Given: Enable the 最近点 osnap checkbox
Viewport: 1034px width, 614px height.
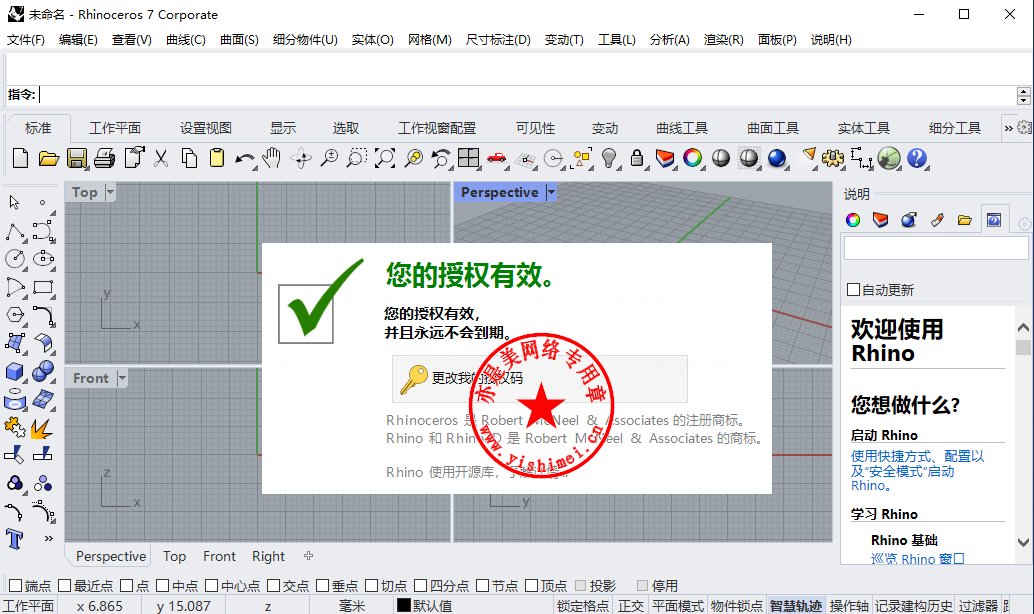Looking at the screenshot, I should click(x=65, y=586).
